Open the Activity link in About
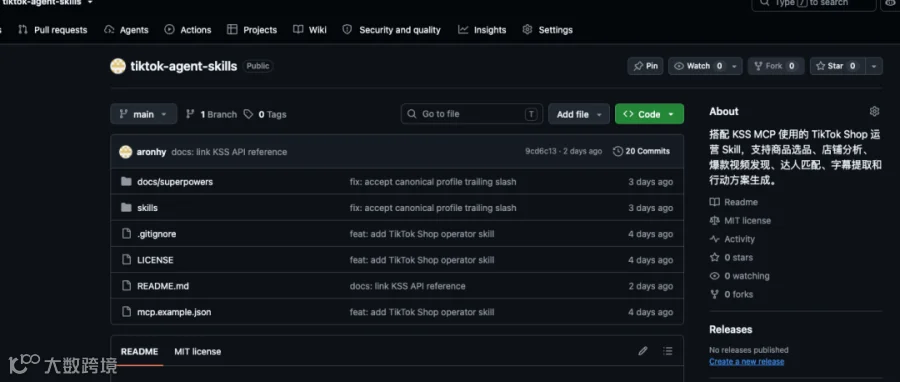This screenshot has width=900, height=382. (x=732, y=239)
